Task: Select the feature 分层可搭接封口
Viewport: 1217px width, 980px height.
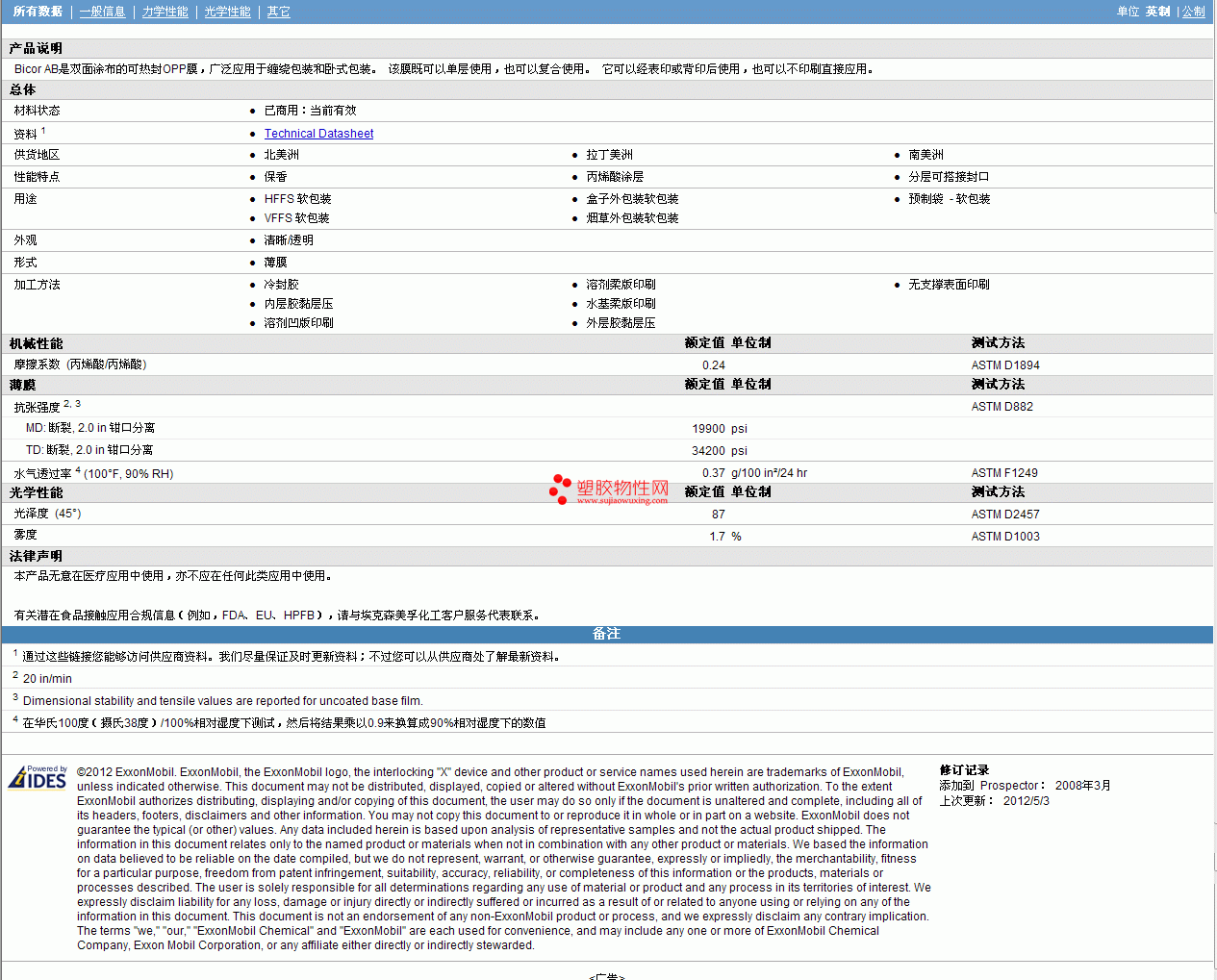Action: click(950, 177)
